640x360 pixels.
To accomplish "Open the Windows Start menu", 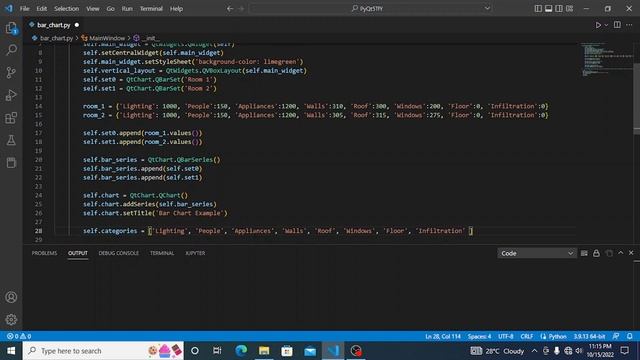I will (x=11, y=351).
